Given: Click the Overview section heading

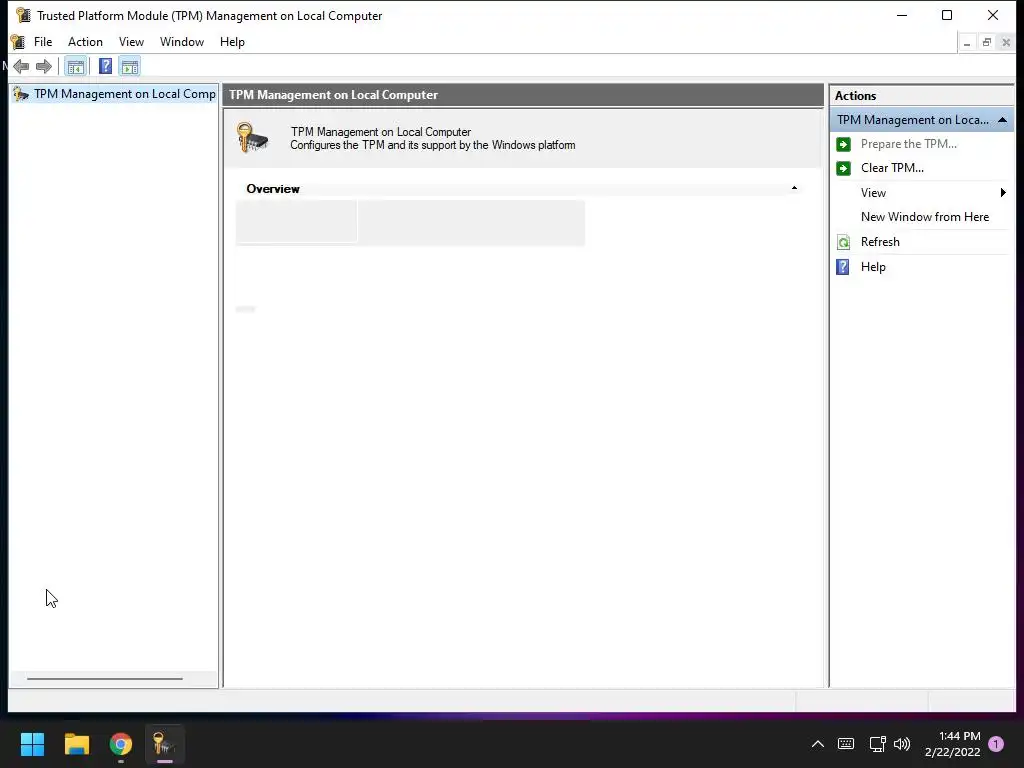Looking at the screenshot, I should (x=273, y=189).
